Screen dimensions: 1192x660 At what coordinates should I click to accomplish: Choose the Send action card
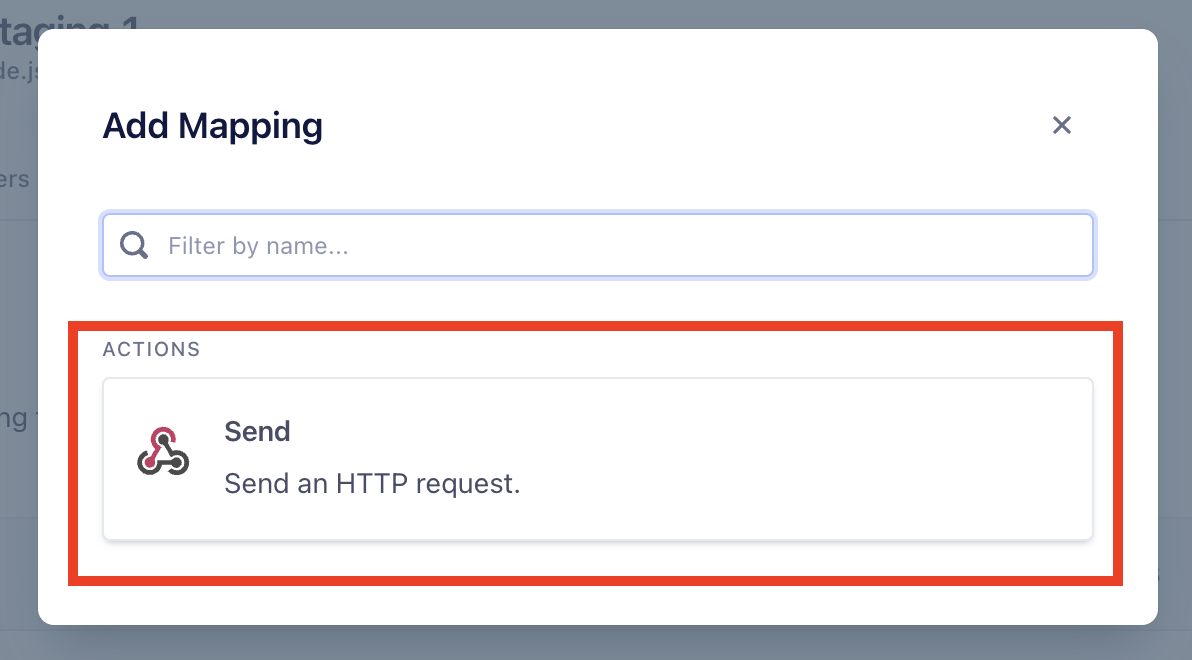(598, 459)
